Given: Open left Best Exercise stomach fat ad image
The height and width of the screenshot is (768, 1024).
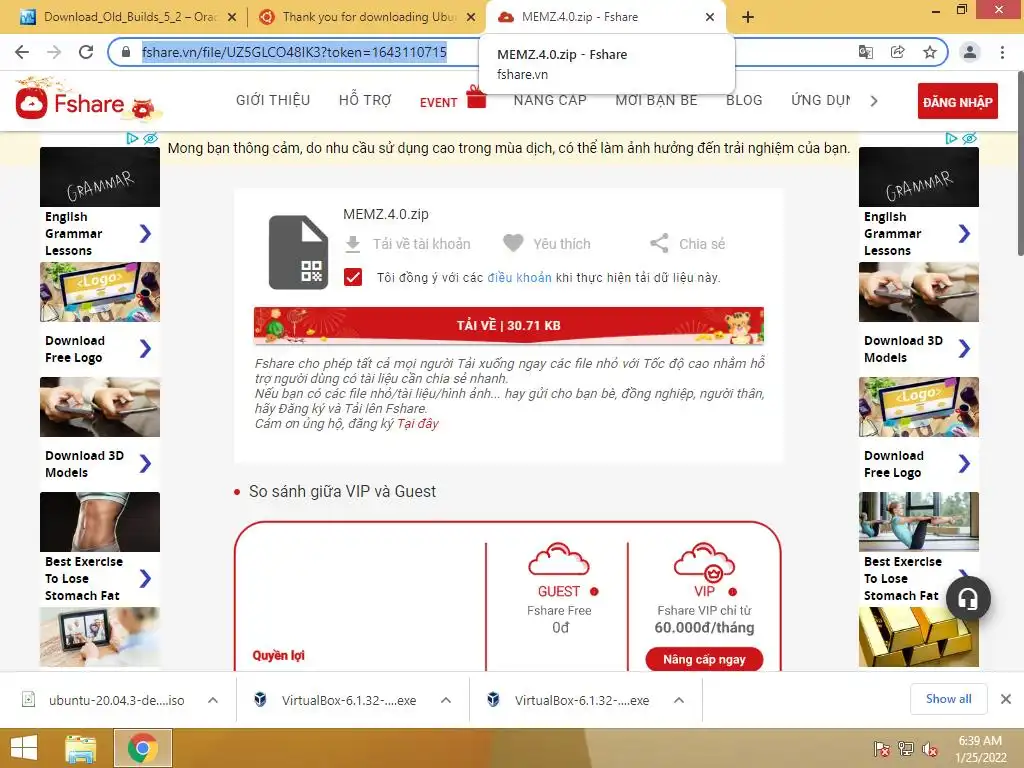Looking at the screenshot, I should 100,522.
